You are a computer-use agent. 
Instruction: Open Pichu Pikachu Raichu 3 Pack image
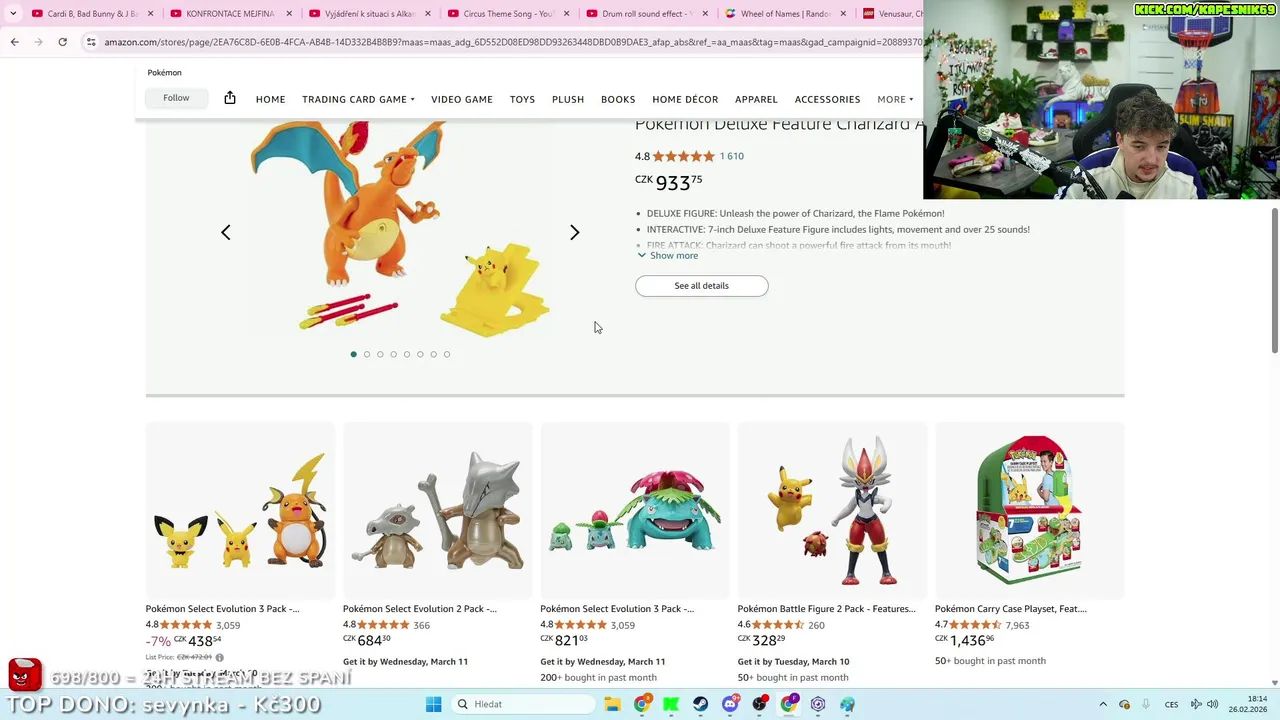240,510
